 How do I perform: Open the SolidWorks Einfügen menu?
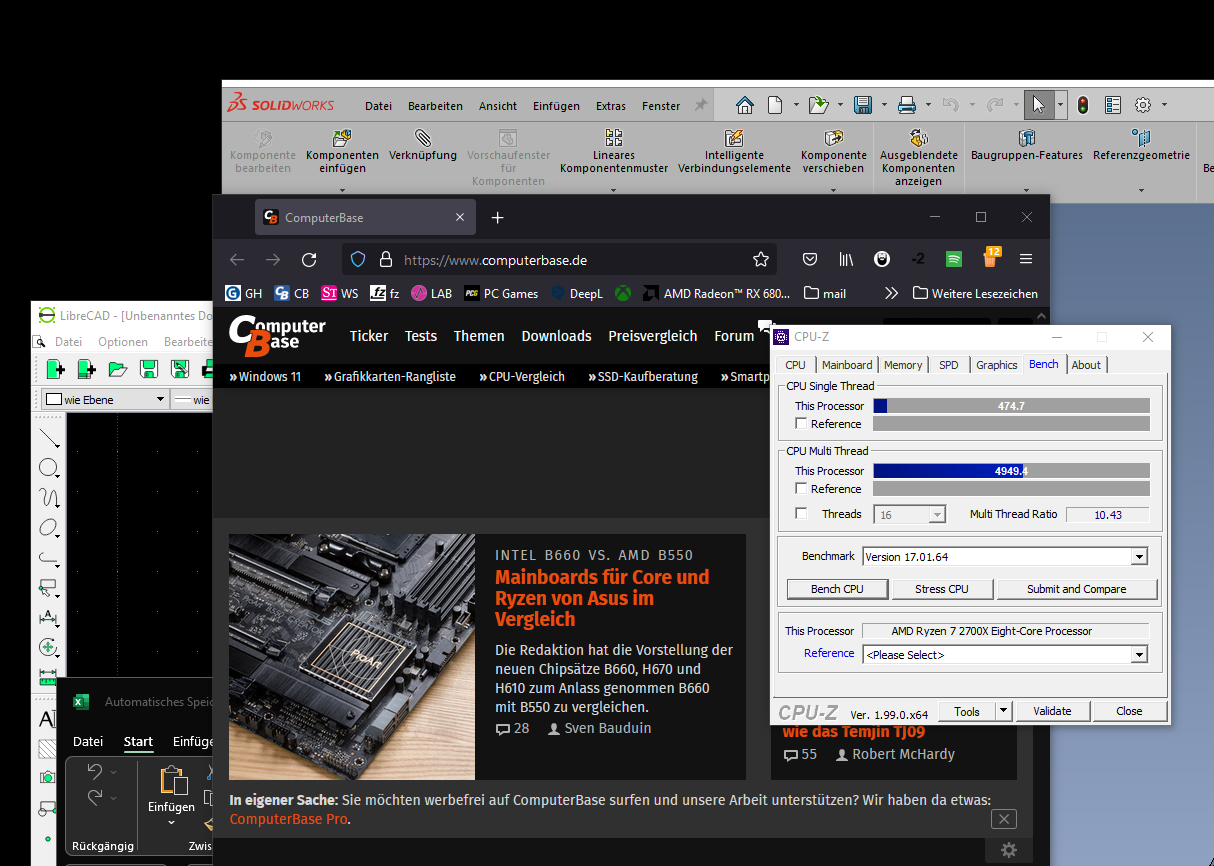(556, 106)
